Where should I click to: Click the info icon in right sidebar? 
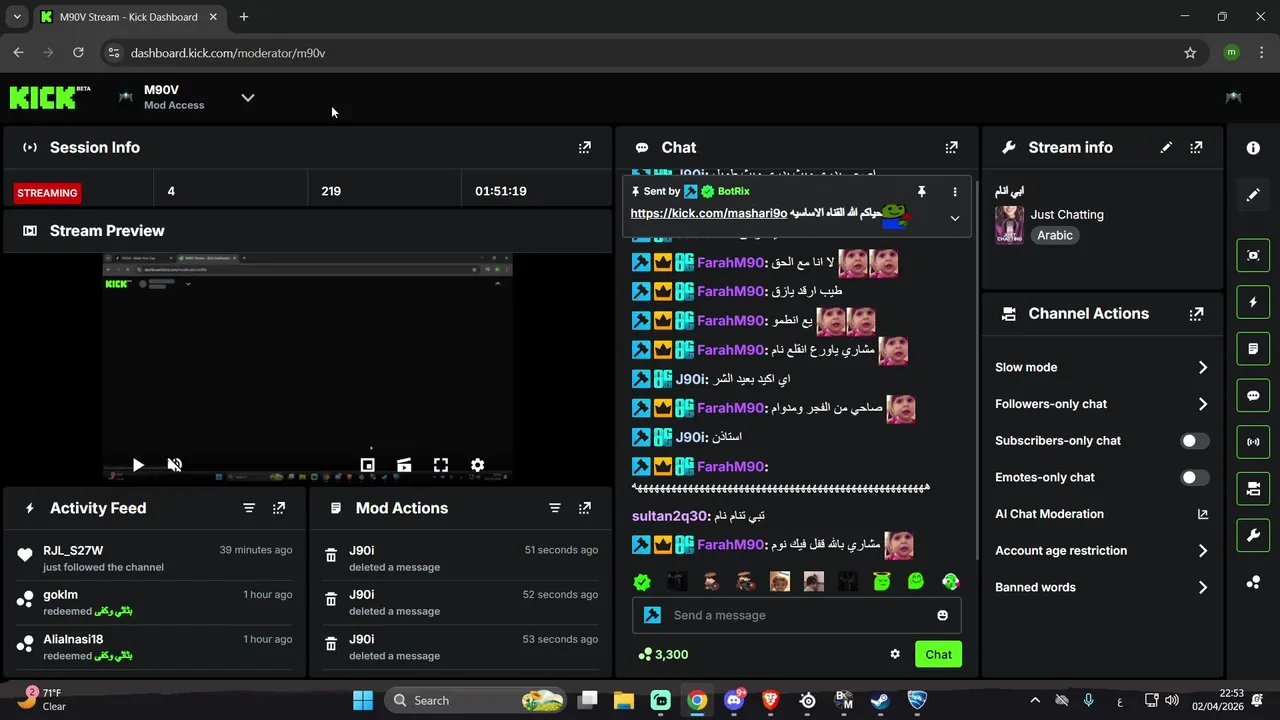(1253, 148)
